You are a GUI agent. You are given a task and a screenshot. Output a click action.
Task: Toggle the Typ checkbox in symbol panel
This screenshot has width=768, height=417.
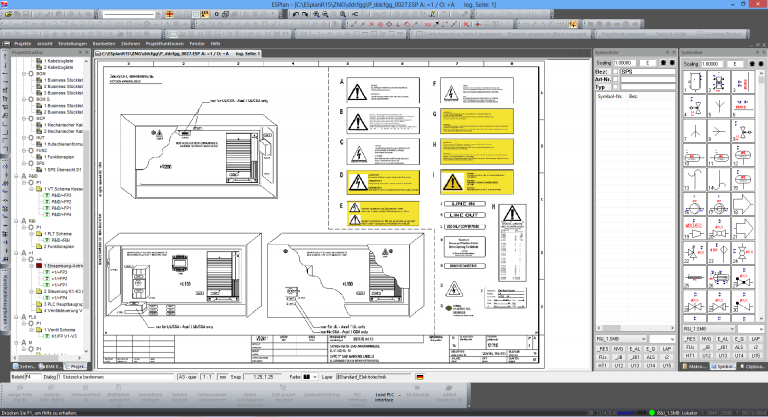tap(617, 88)
